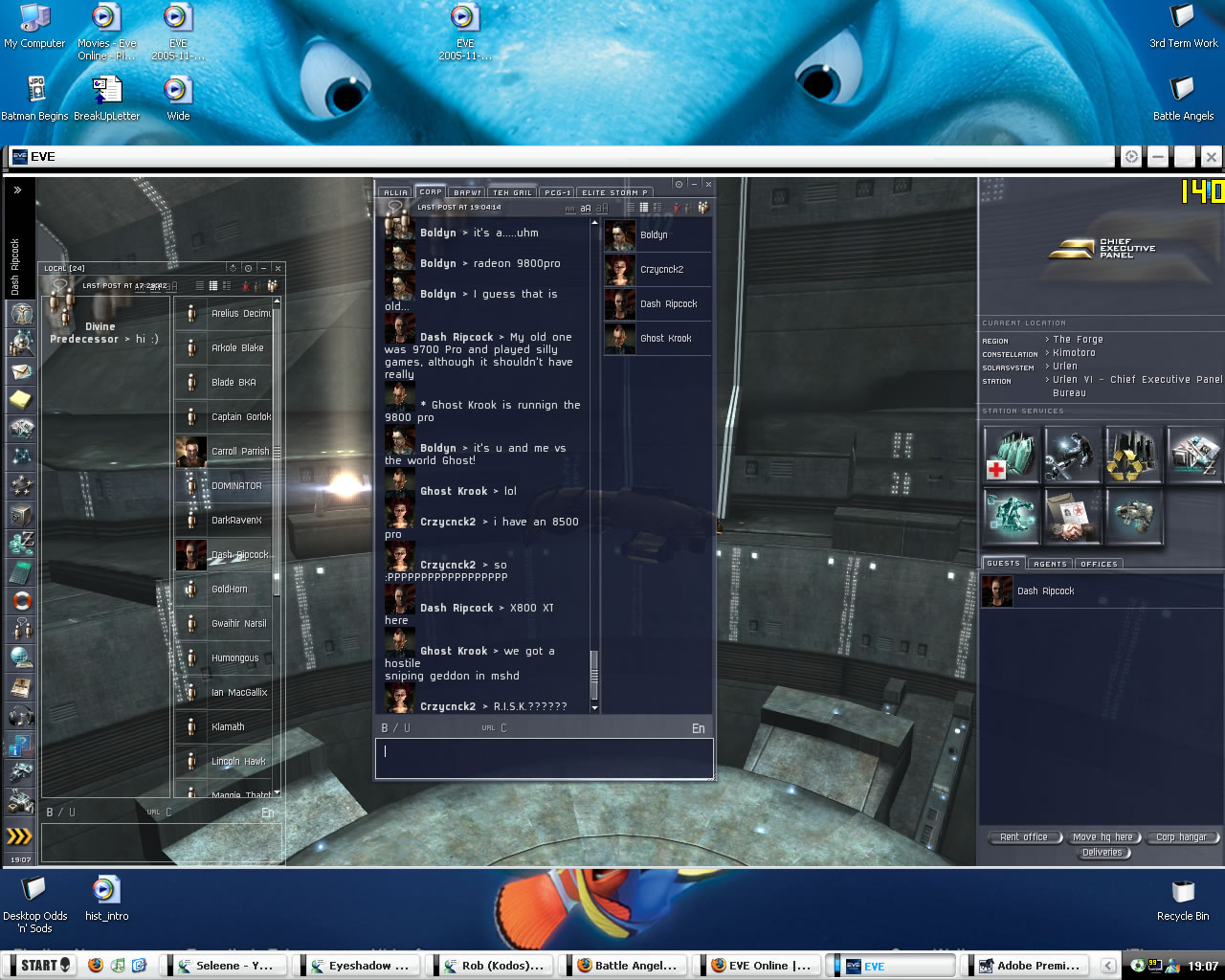Image resolution: width=1225 pixels, height=980 pixels.
Task: Click START button on Windows taskbar
Action: [38, 965]
